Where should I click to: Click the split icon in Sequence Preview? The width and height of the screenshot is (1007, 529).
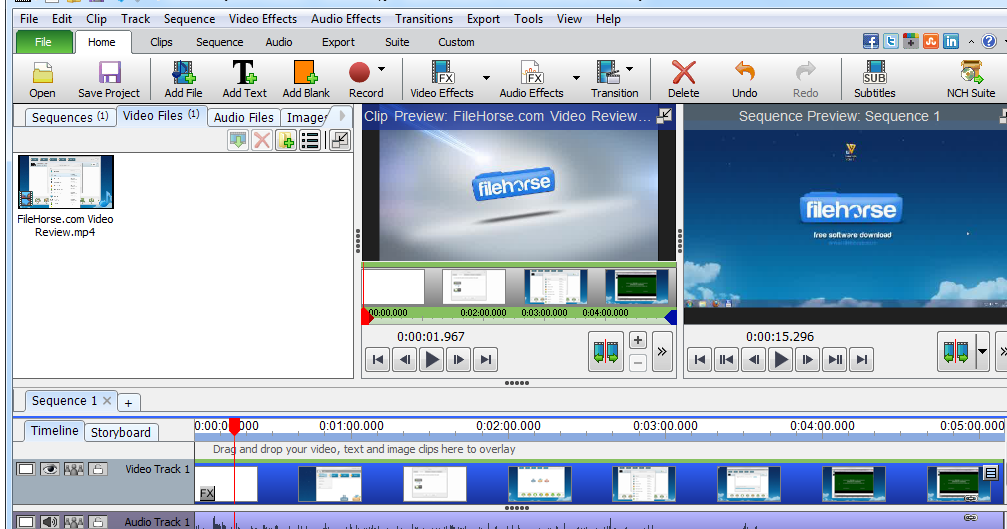(956, 351)
